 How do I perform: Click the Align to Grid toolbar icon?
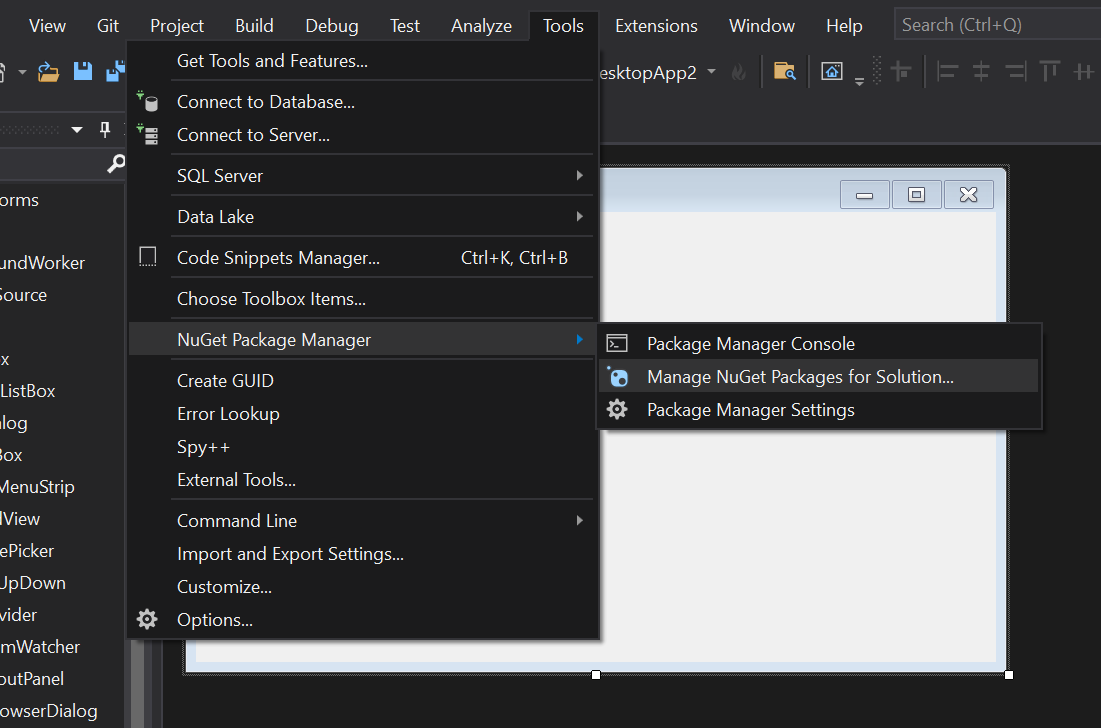901,72
